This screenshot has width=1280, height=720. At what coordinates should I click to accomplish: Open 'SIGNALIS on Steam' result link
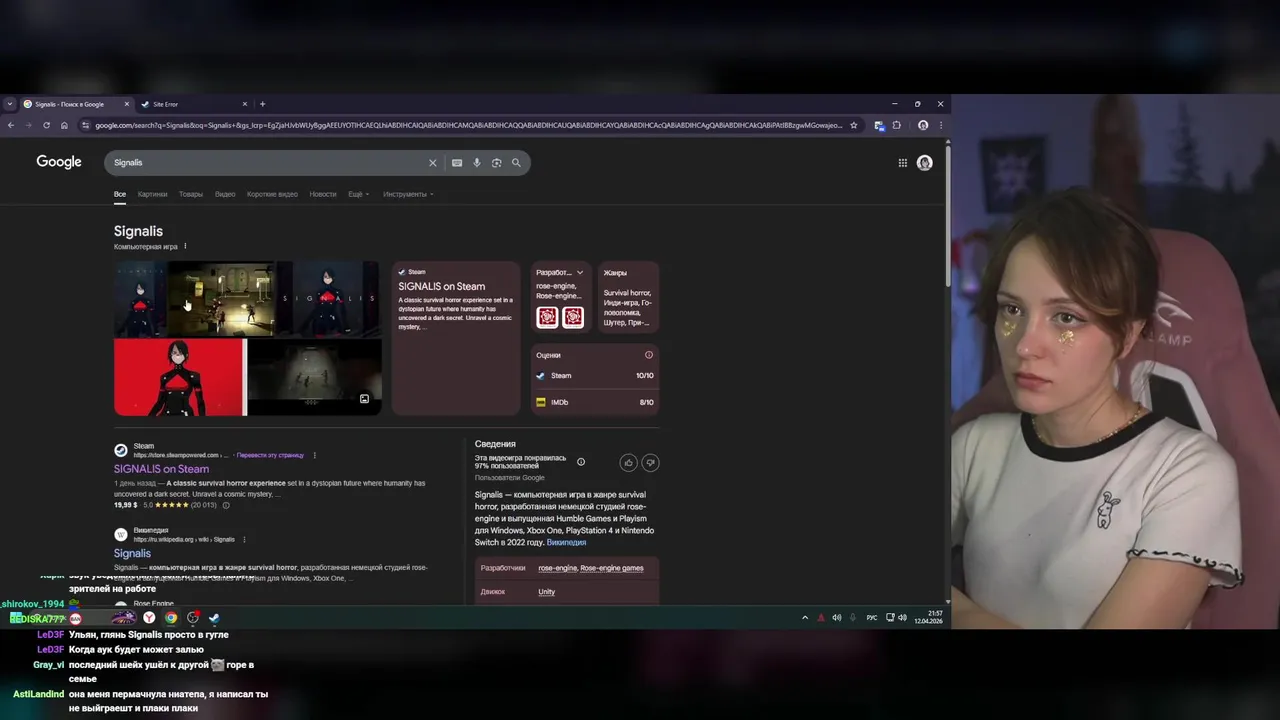click(161, 469)
